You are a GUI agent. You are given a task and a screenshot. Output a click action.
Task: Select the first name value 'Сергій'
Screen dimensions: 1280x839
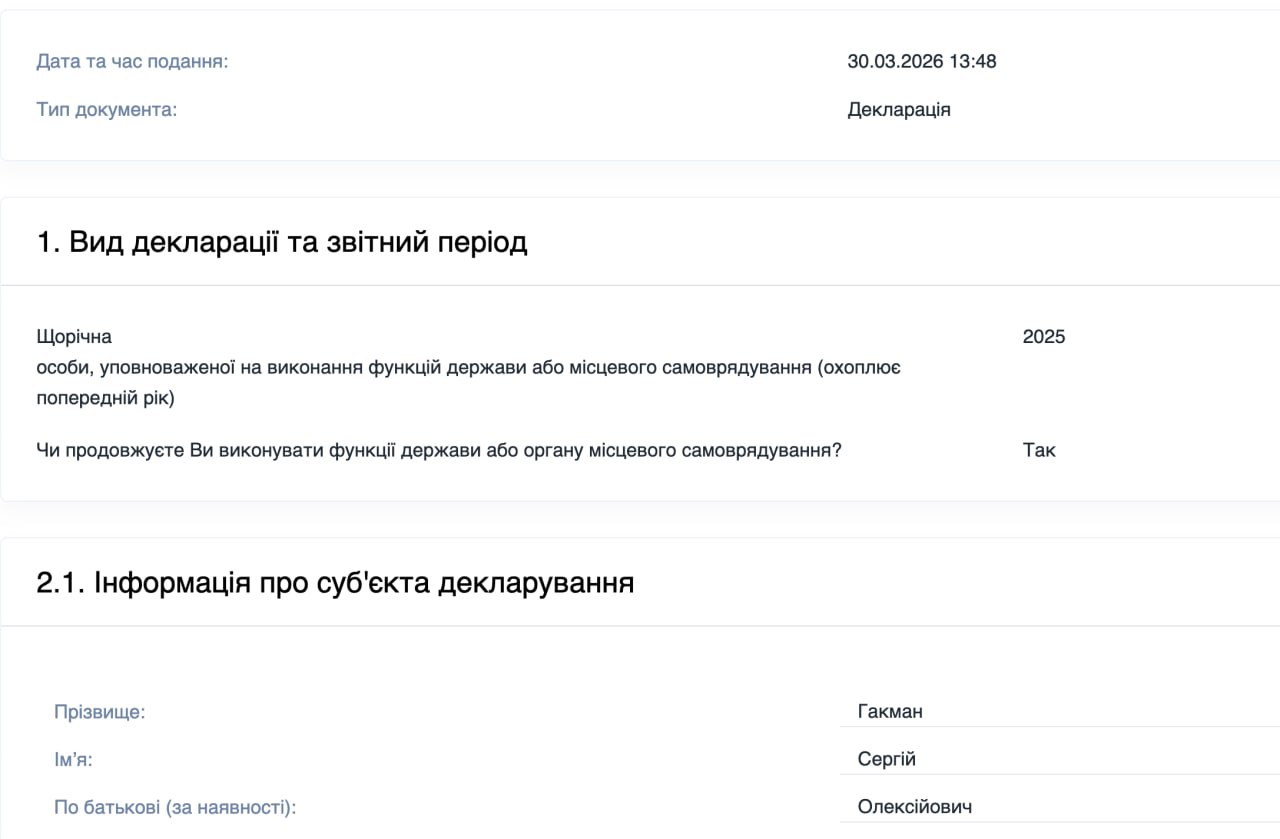point(887,760)
